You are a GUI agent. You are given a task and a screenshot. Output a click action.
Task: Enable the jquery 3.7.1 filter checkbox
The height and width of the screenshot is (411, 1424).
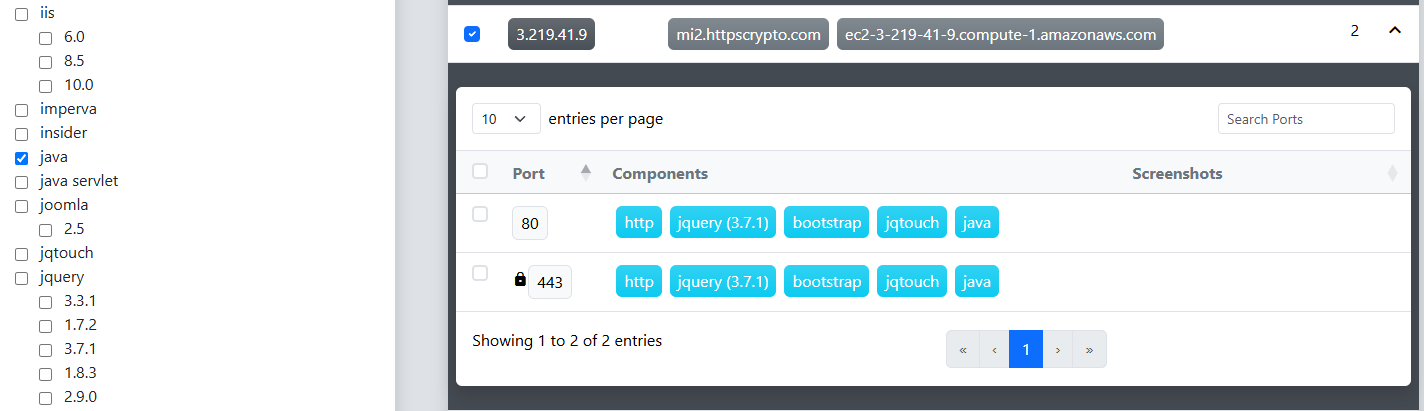46,350
